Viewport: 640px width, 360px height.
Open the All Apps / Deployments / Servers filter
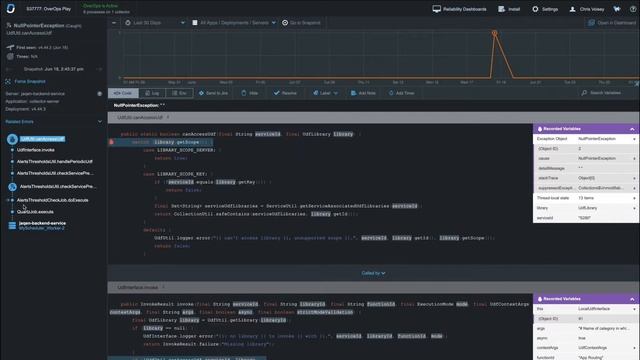(234, 23)
